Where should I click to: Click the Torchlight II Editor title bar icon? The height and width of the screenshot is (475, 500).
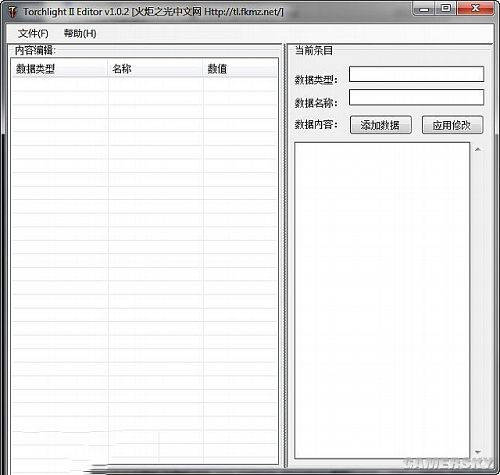tap(13, 12)
